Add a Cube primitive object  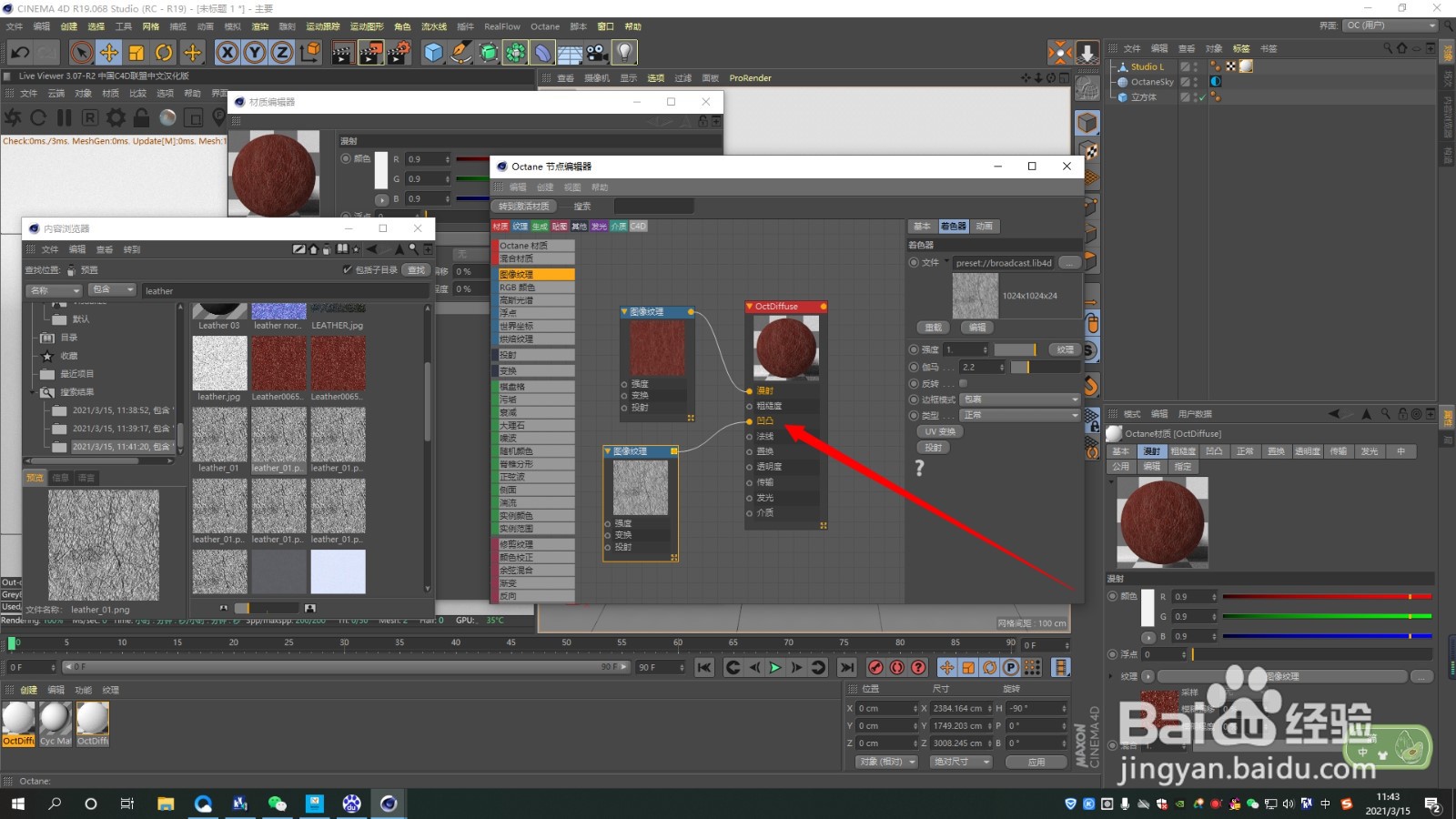(433, 52)
